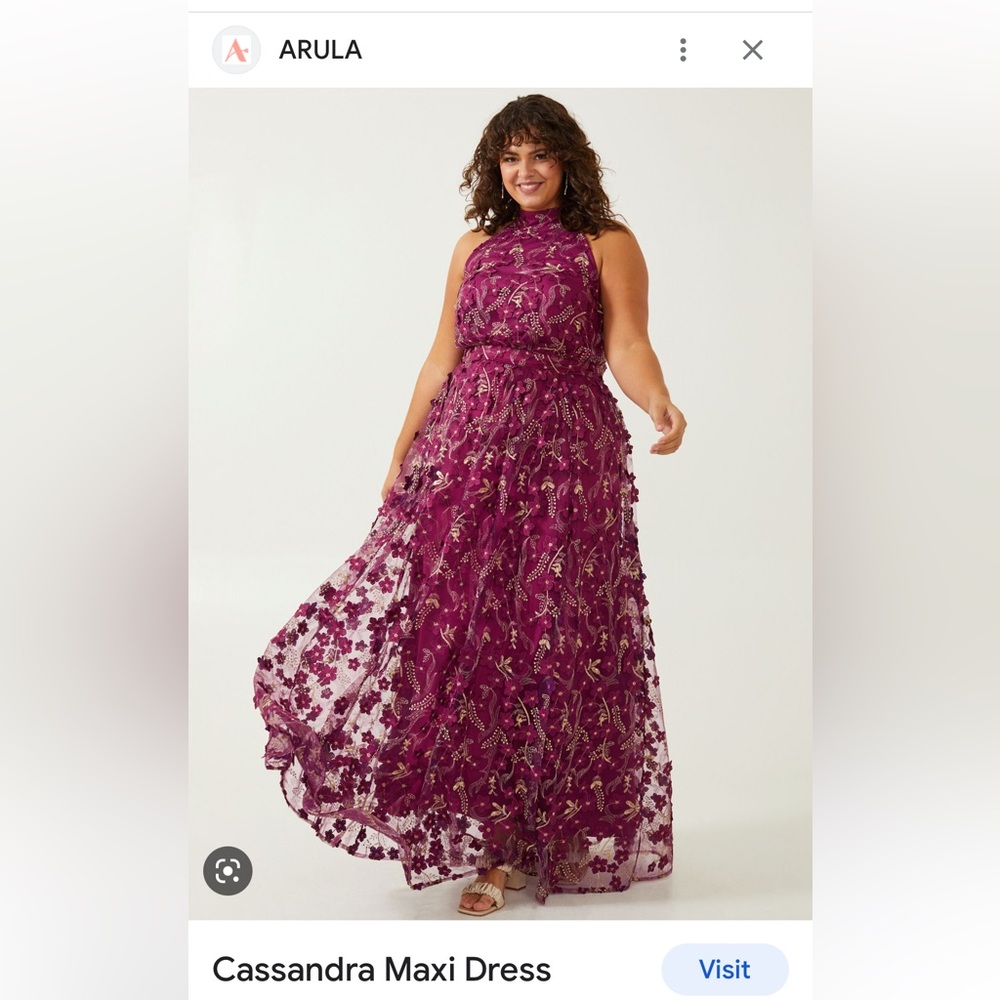Image resolution: width=1000 pixels, height=1000 pixels.
Task: Click the word Dress in the title
Action: click(508, 969)
